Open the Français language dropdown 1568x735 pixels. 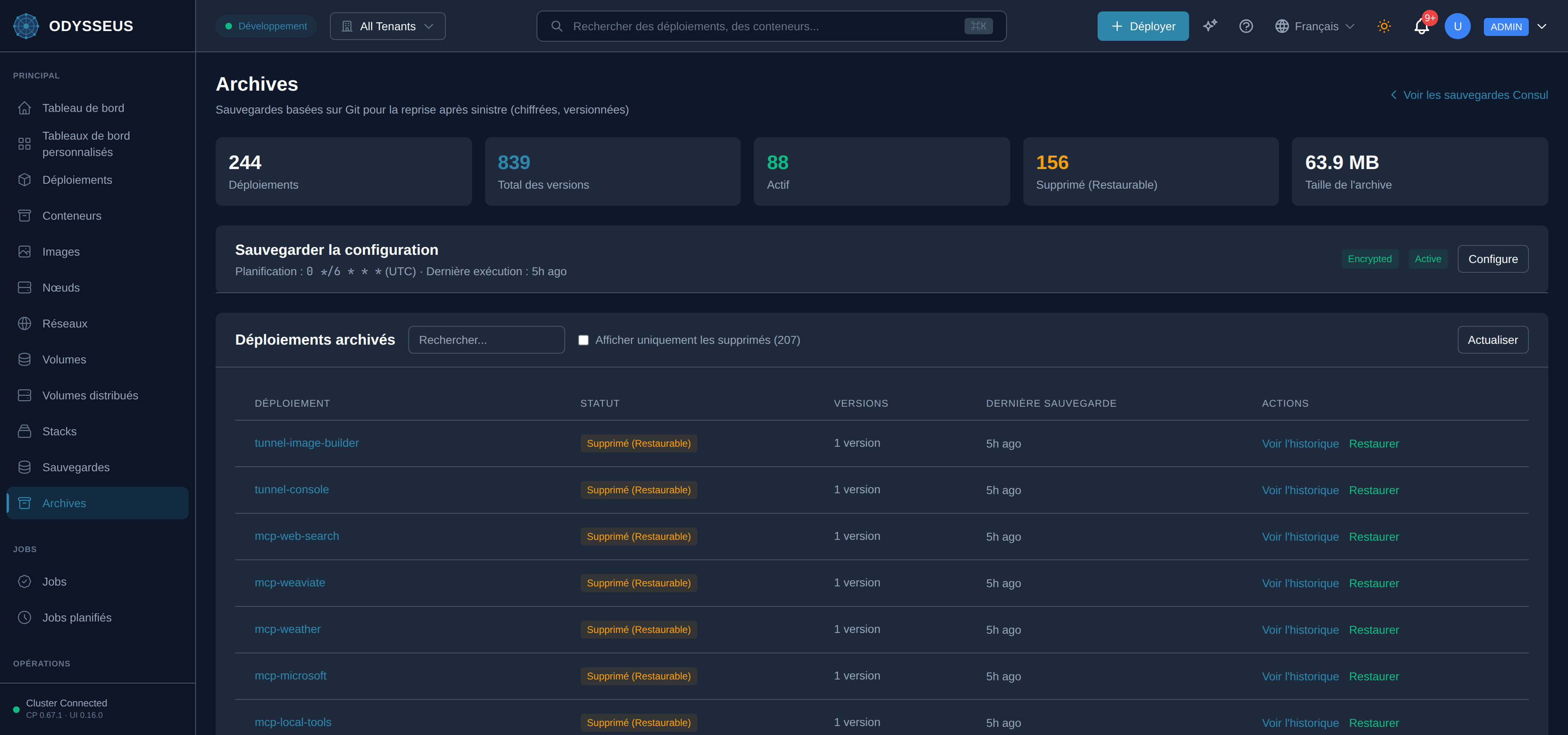[1315, 26]
